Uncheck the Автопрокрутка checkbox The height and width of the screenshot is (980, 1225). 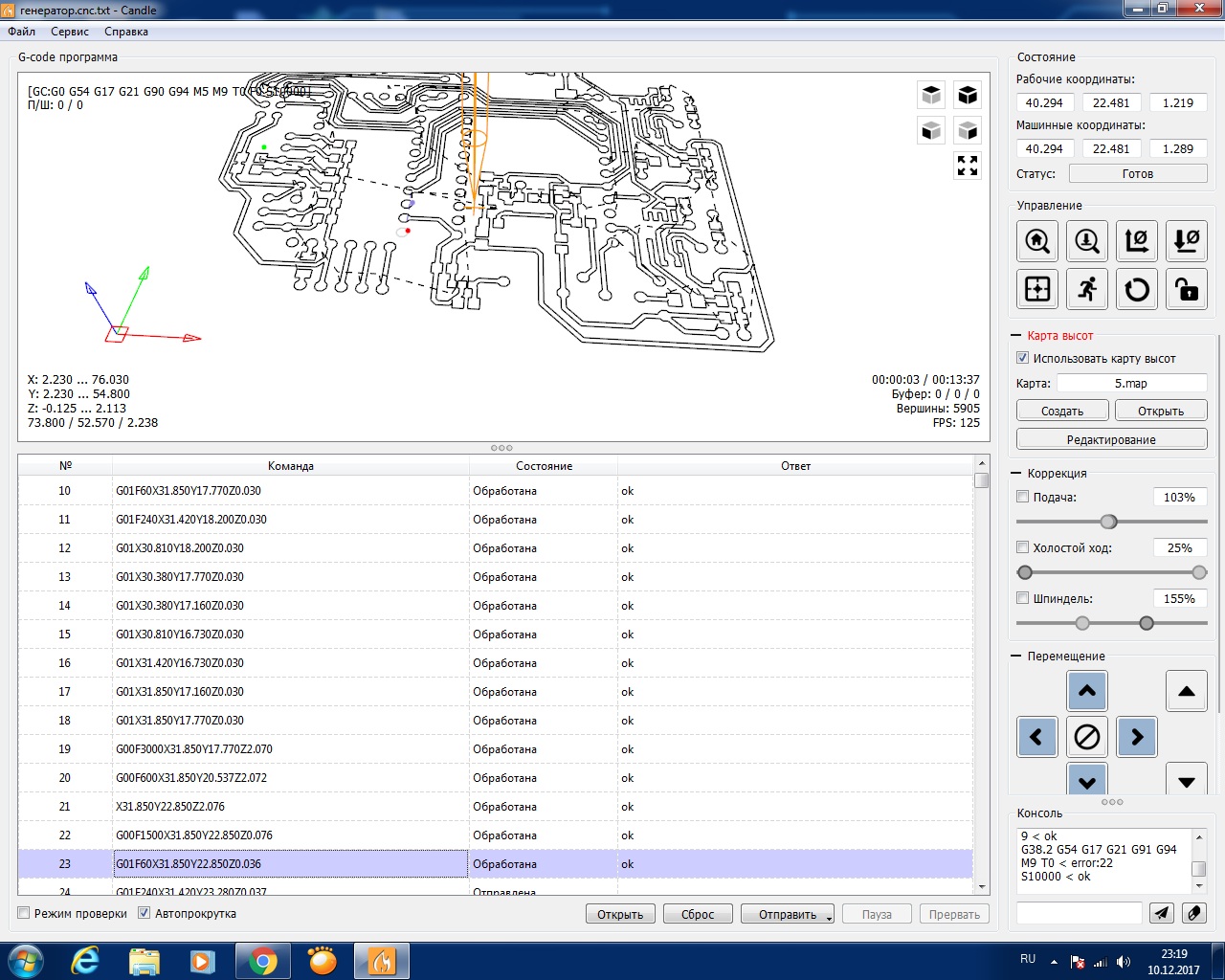[x=145, y=913]
